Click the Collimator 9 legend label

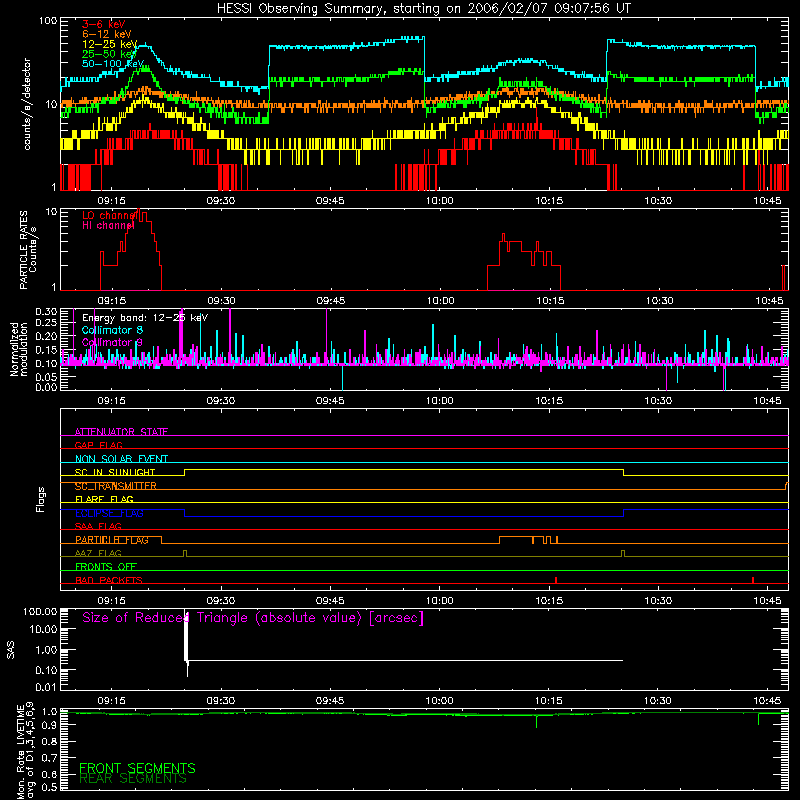point(112,342)
